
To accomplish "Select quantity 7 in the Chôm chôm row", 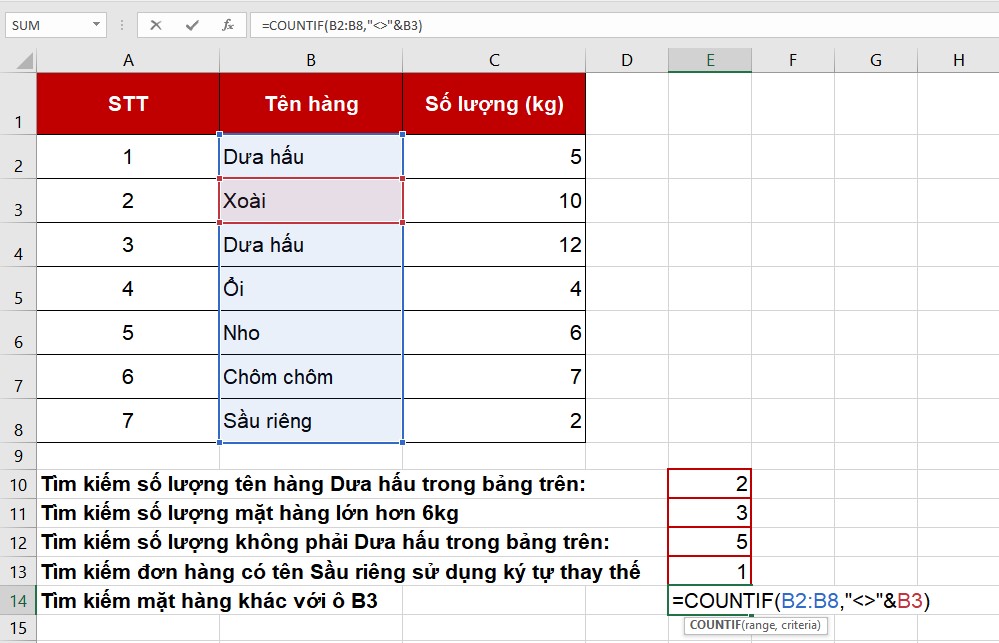I will click(x=494, y=377).
